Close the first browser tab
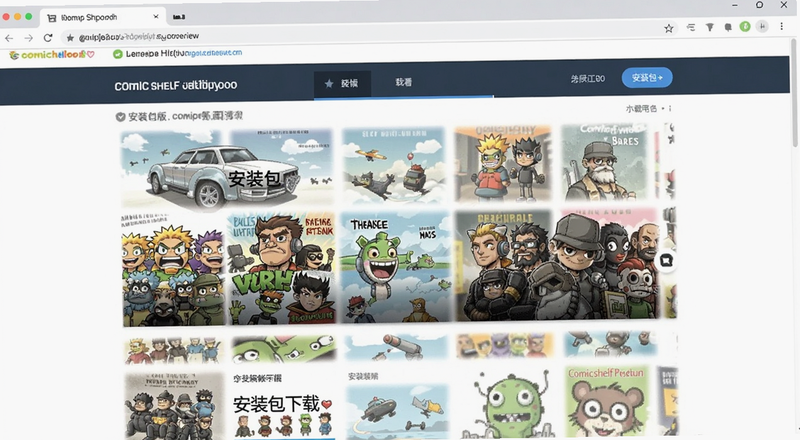800x440 pixels. coord(156,17)
